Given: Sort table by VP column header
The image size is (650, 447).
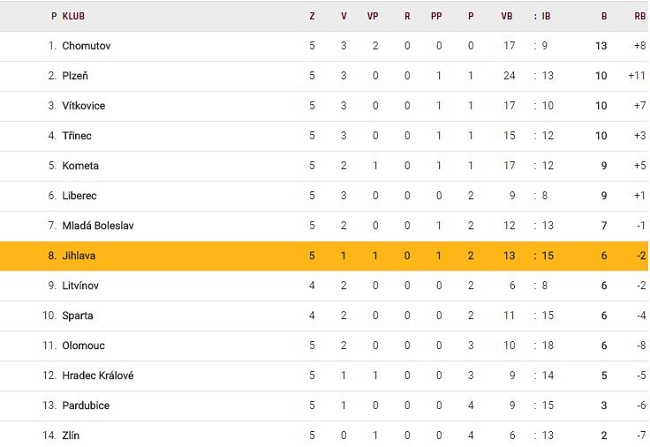Looking at the screenshot, I should coord(373,16).
